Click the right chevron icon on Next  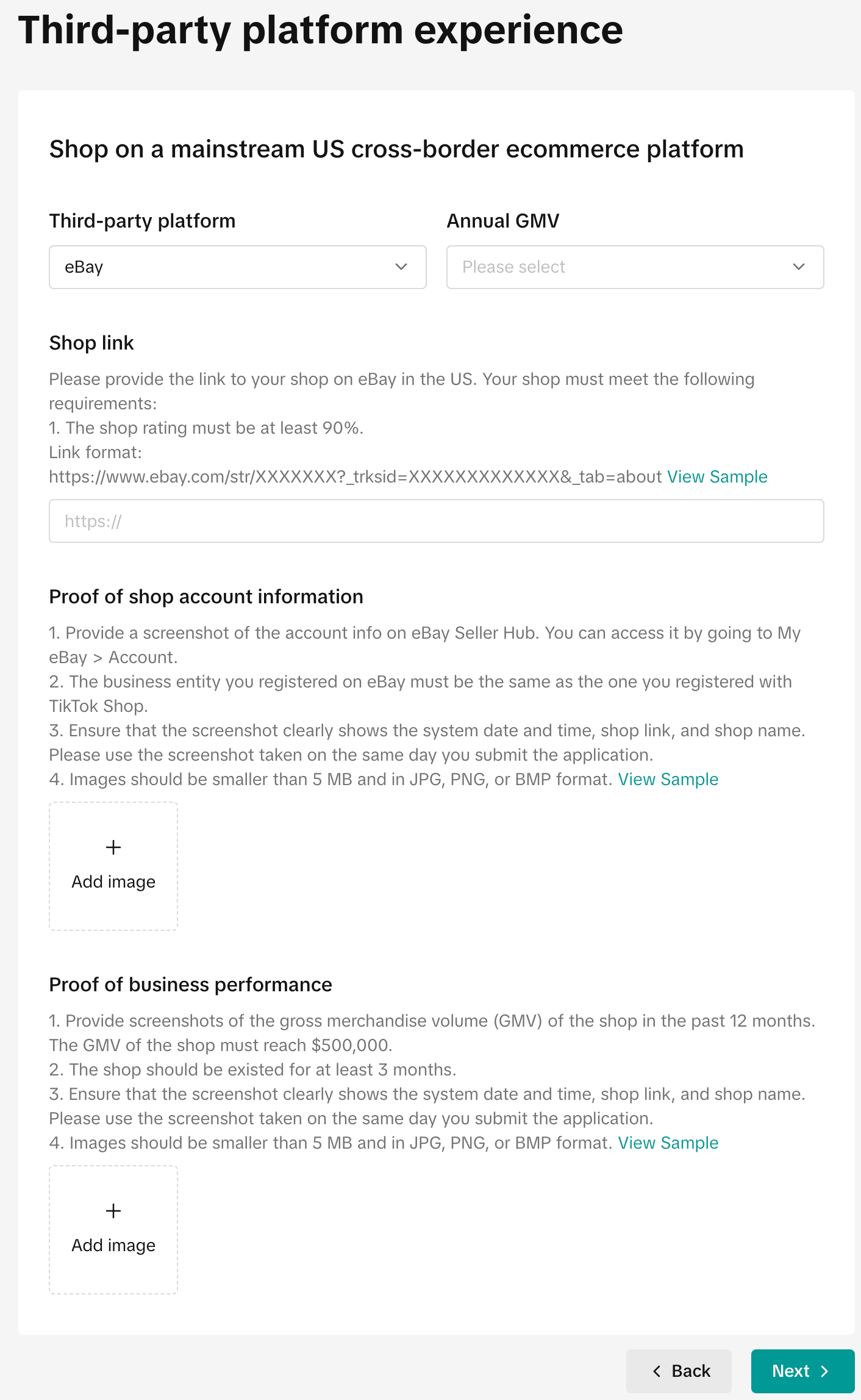pos(824,1371)
